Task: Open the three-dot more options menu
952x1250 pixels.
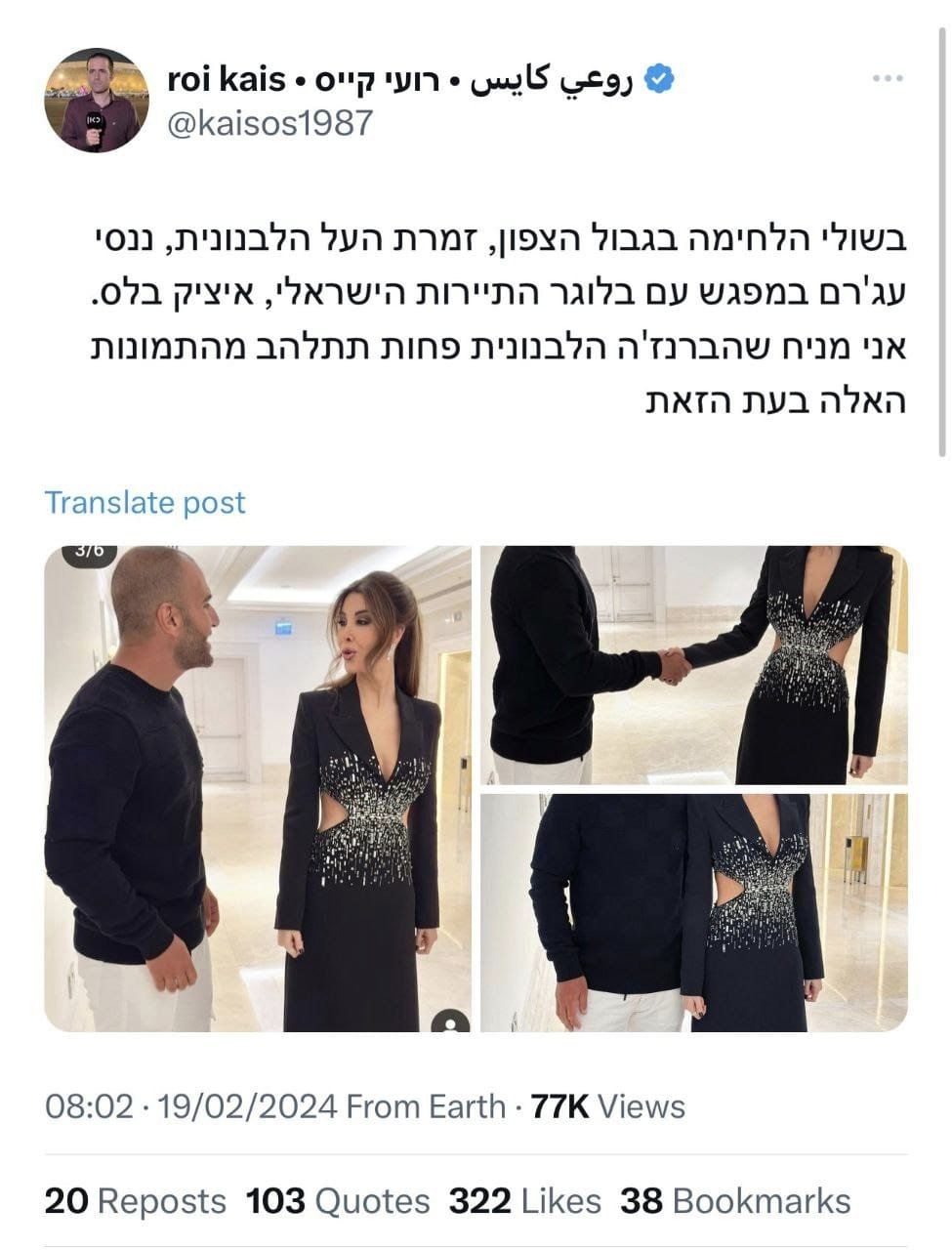Action: coord(887,79)
